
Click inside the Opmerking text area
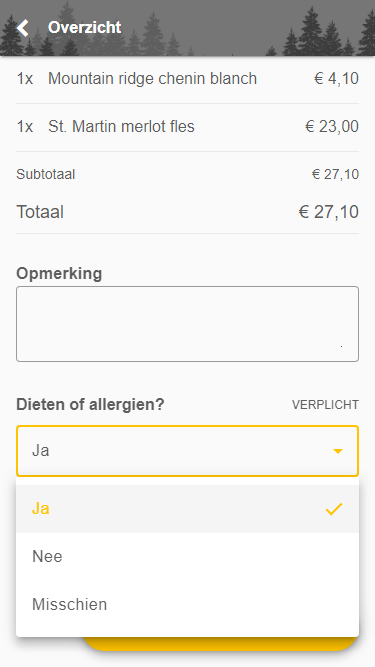tap(188, 324)
